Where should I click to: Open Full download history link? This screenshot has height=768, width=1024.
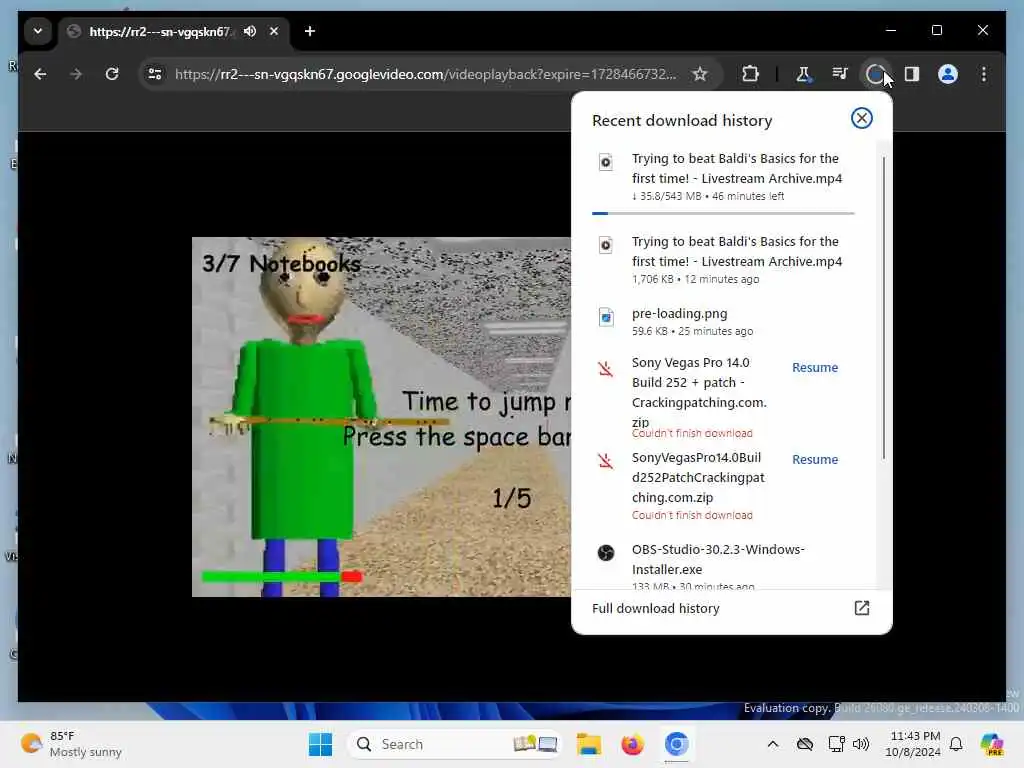pyautogui.click(x=731, y=608)
